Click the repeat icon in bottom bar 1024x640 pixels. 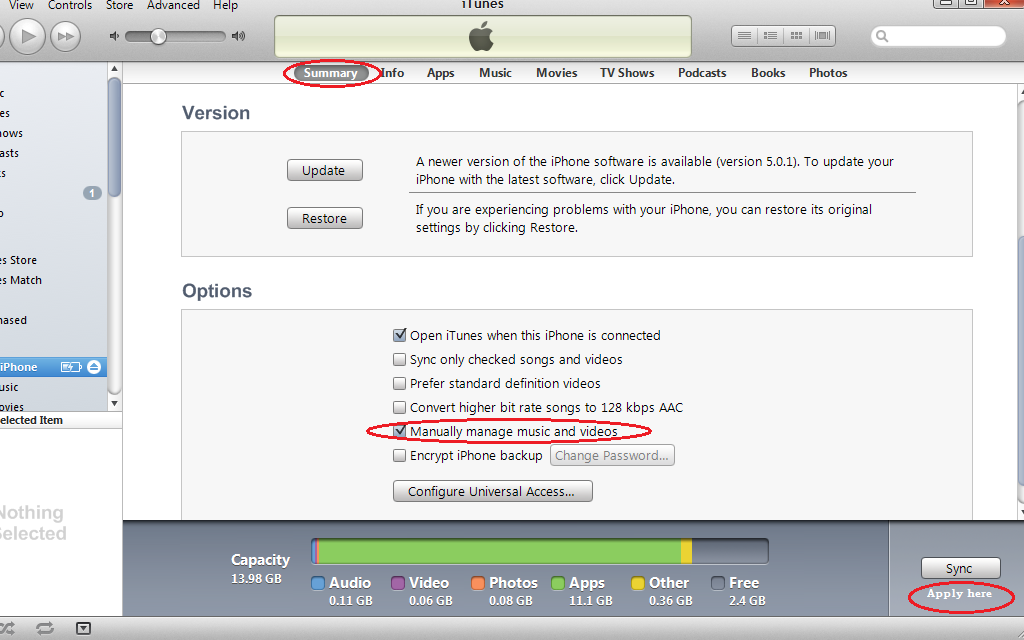coord(45,628)
